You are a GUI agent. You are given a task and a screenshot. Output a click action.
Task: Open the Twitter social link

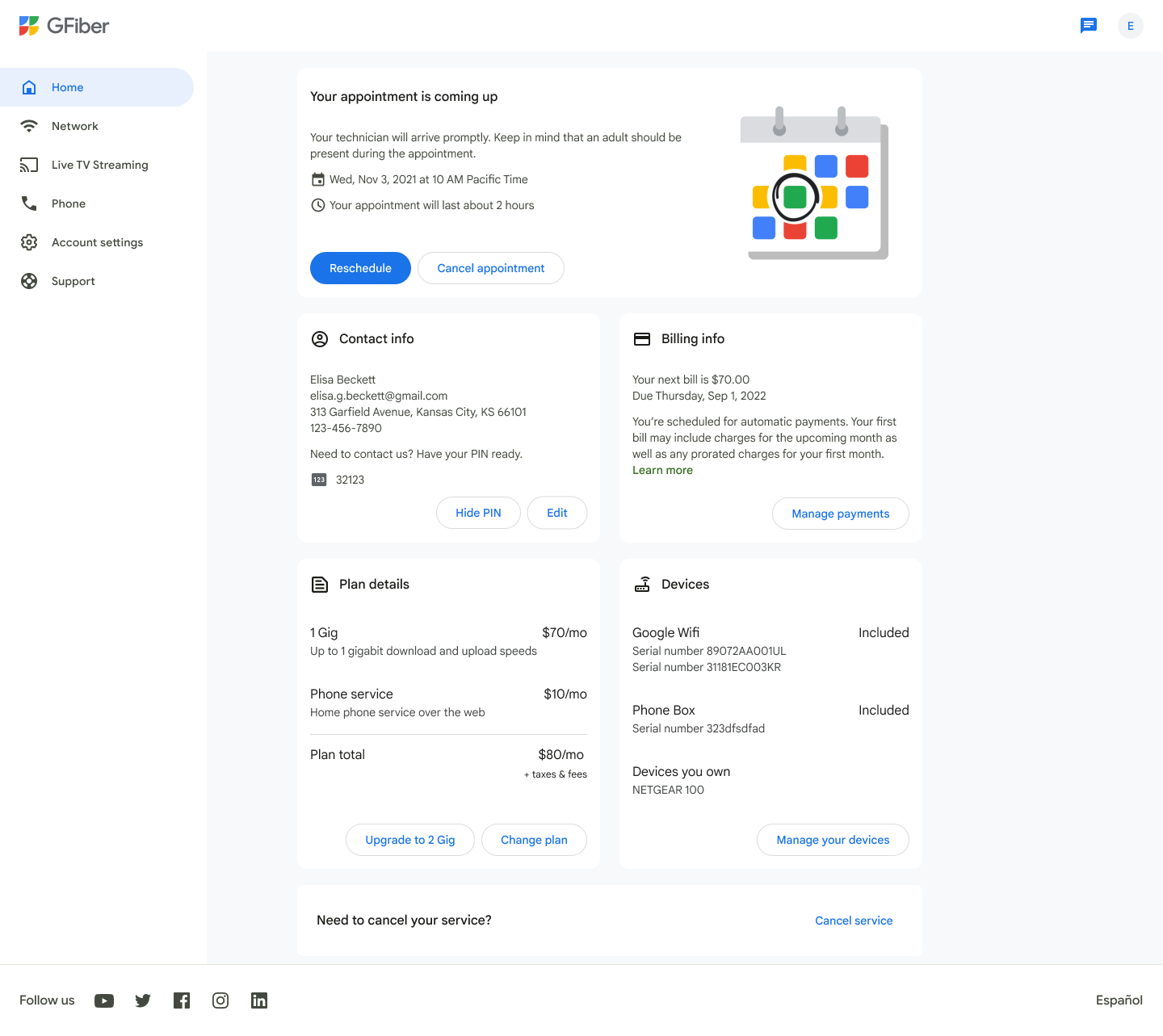click(143, 1000)
